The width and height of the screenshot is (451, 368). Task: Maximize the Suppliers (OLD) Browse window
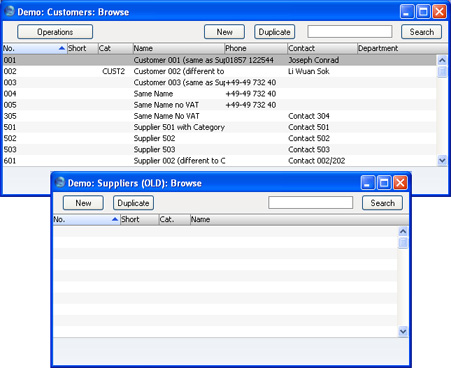coord(384,183)
